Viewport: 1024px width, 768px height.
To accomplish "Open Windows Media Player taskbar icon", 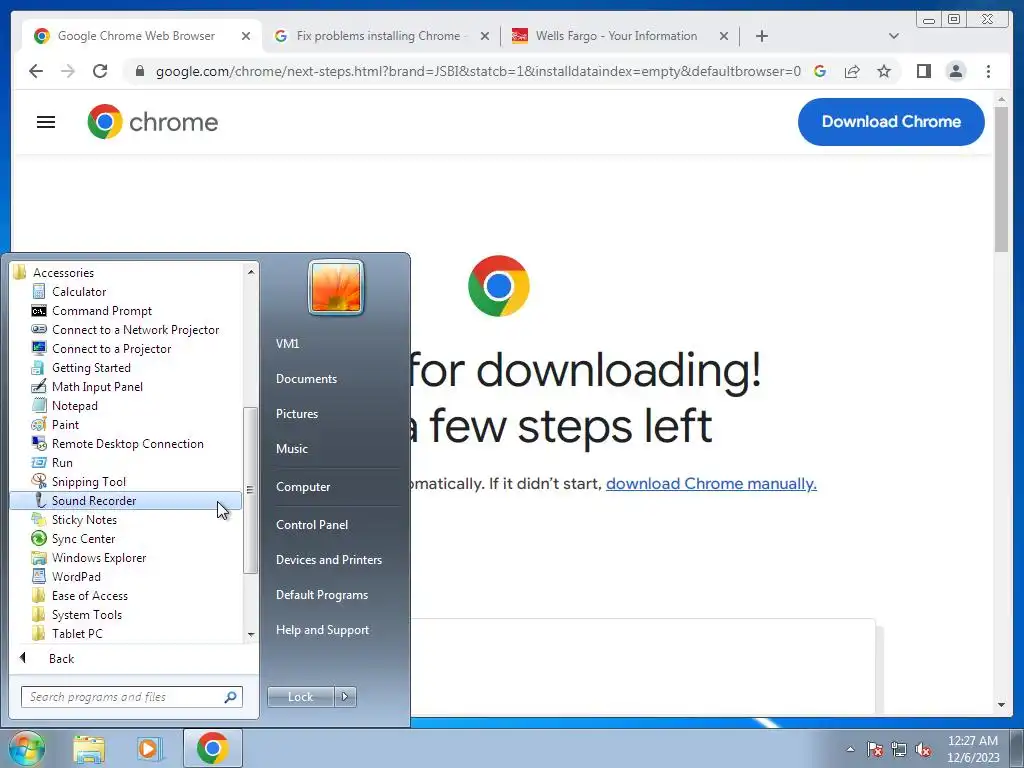I will click(x=150, y=748).
